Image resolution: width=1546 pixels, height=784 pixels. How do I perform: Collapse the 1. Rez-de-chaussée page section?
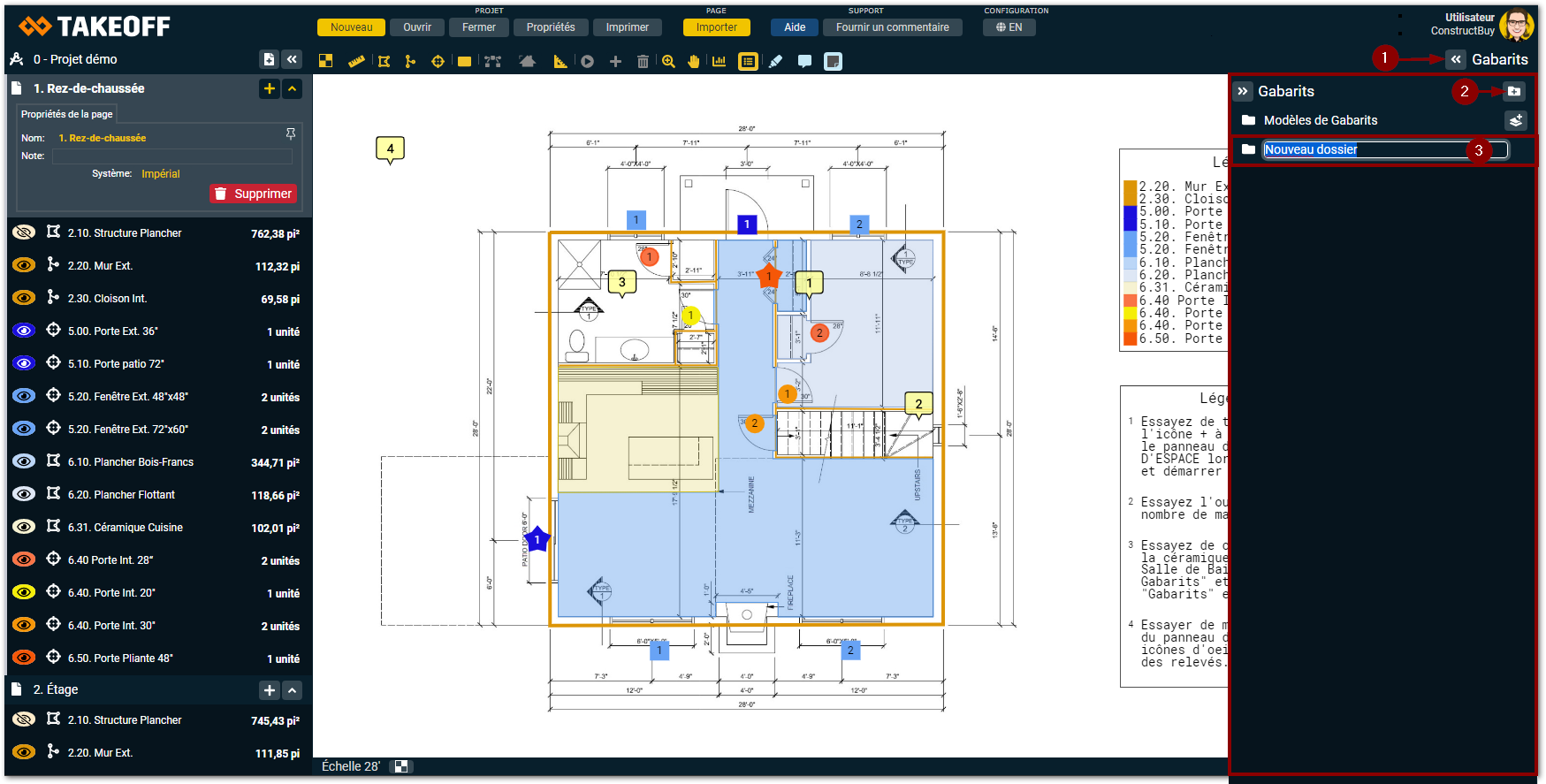click(293, 88)
